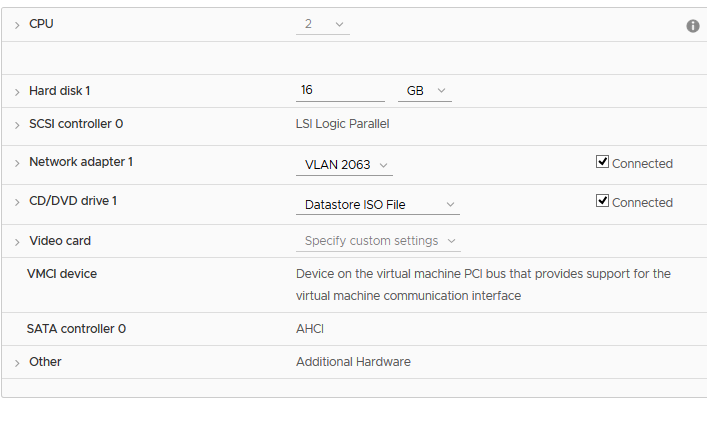
Task: Click the LSI Logic Parallel text
Action: pos(343,124)
